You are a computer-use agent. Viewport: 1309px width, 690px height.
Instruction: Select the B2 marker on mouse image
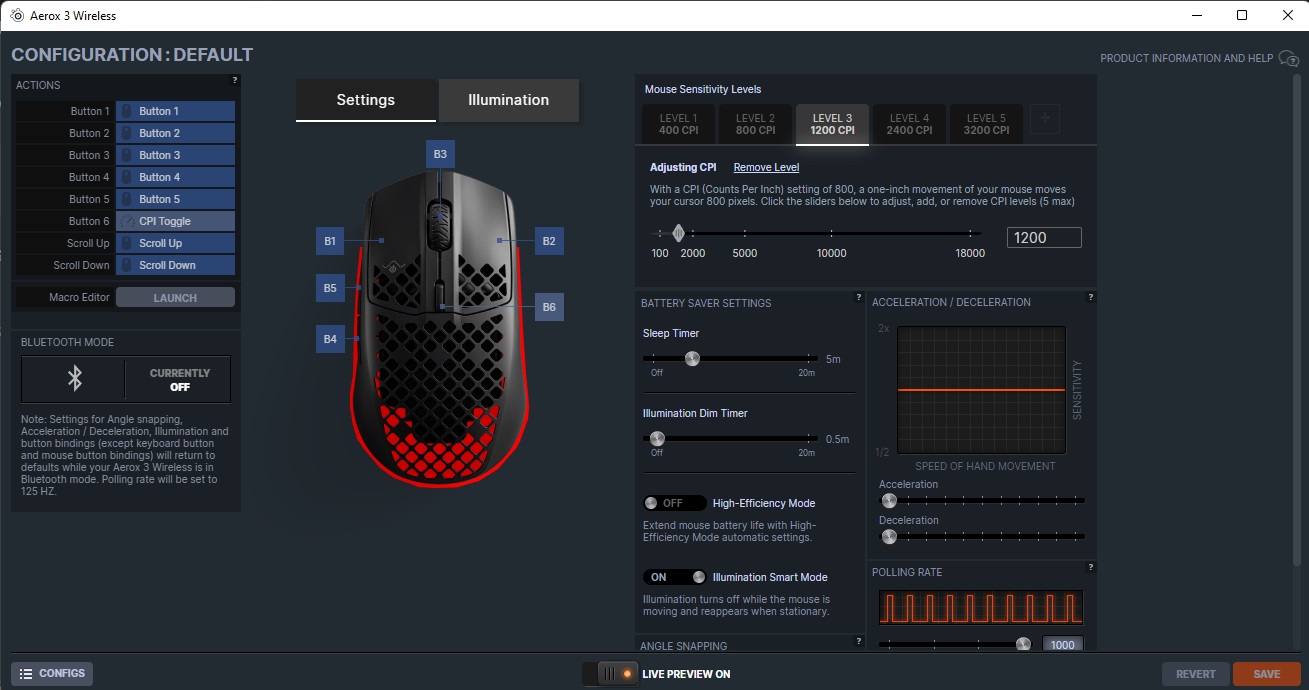[549, 241]
